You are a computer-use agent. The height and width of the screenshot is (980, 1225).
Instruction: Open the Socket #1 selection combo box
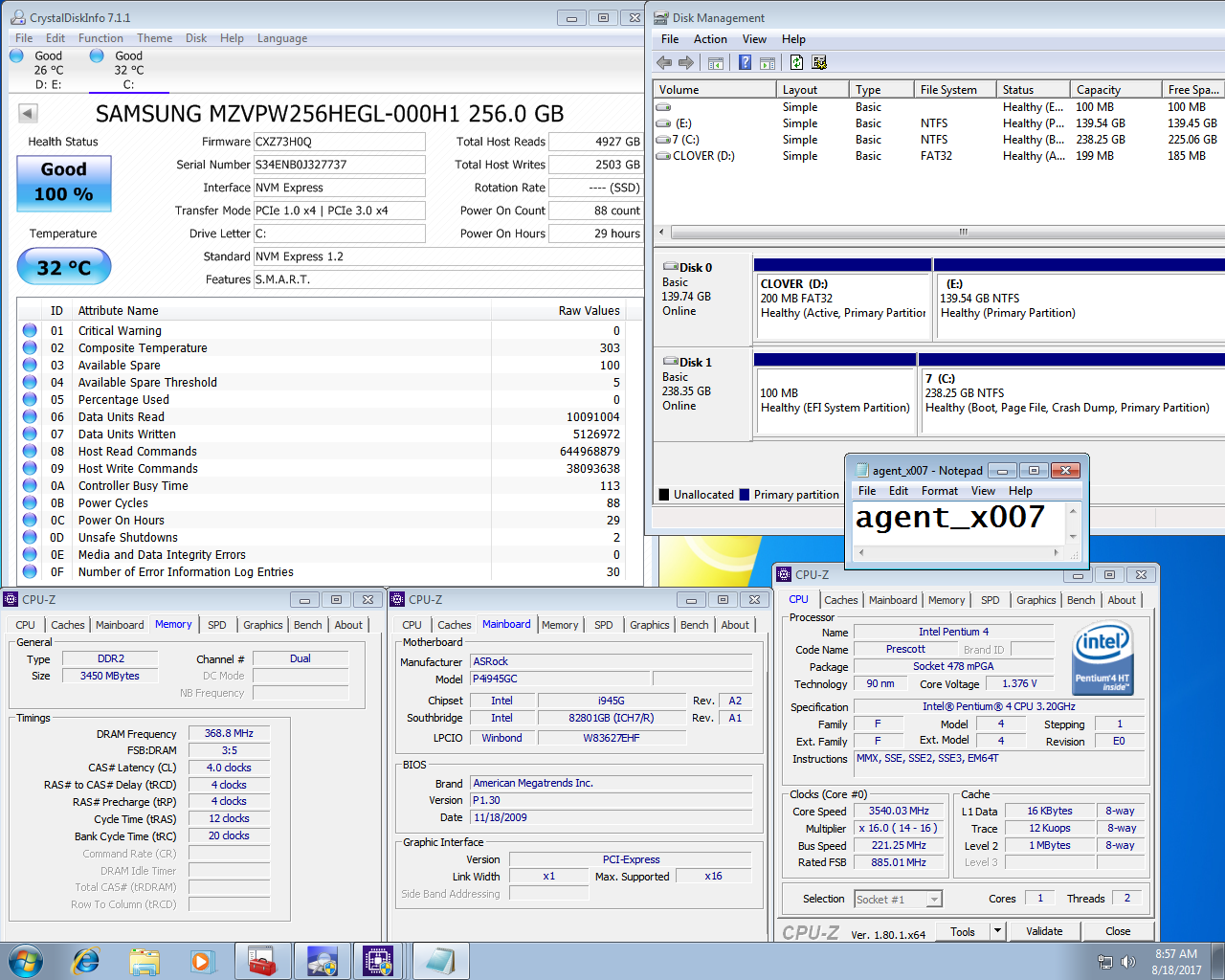click(898, 899)
